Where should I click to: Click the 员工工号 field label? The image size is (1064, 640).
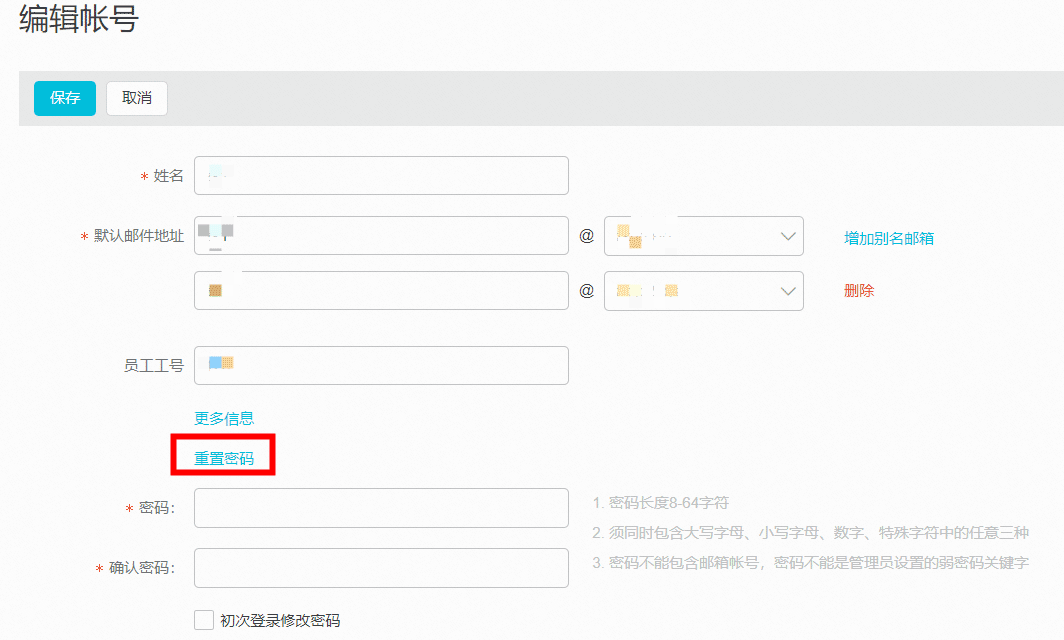154,366
